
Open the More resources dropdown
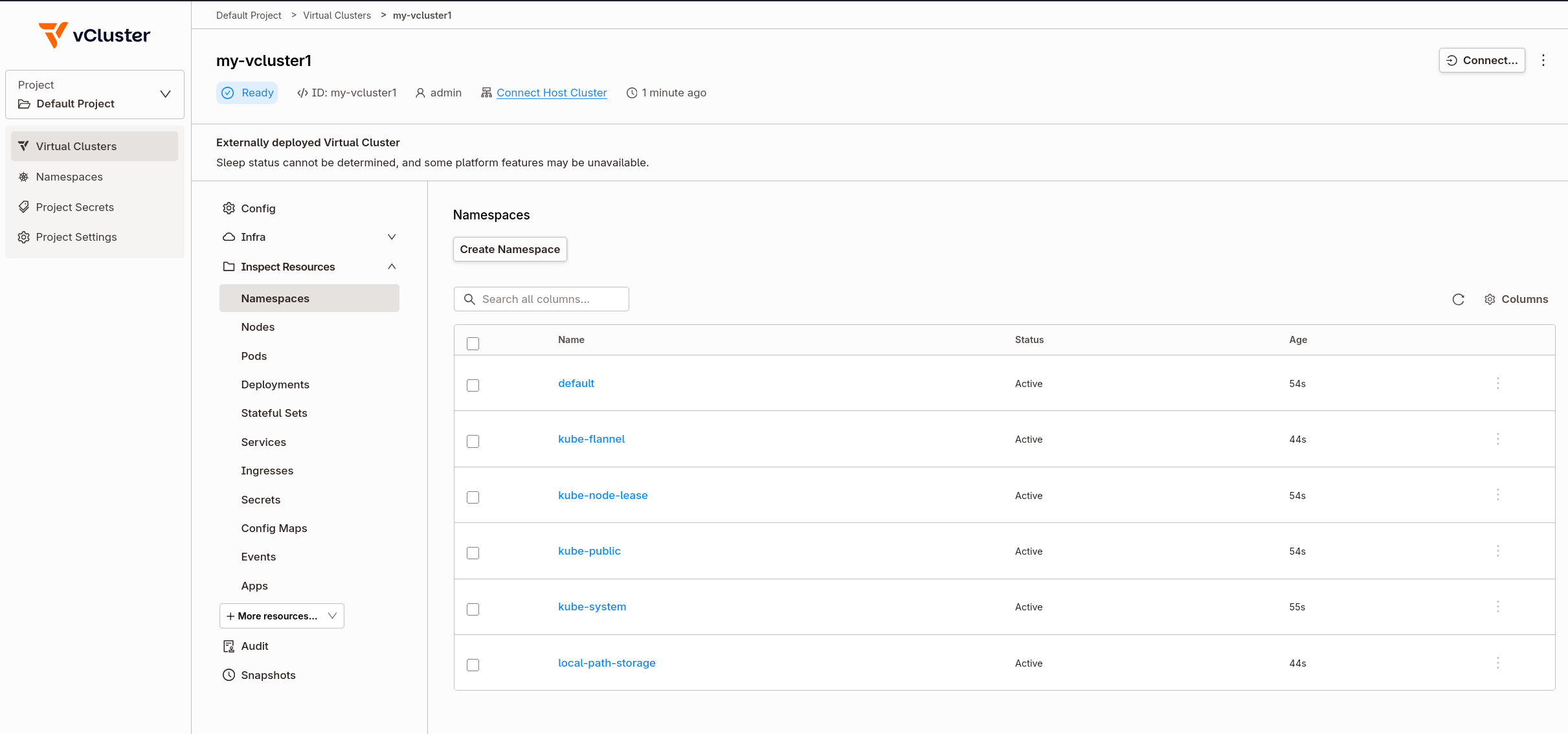click(x=282, y=616)
